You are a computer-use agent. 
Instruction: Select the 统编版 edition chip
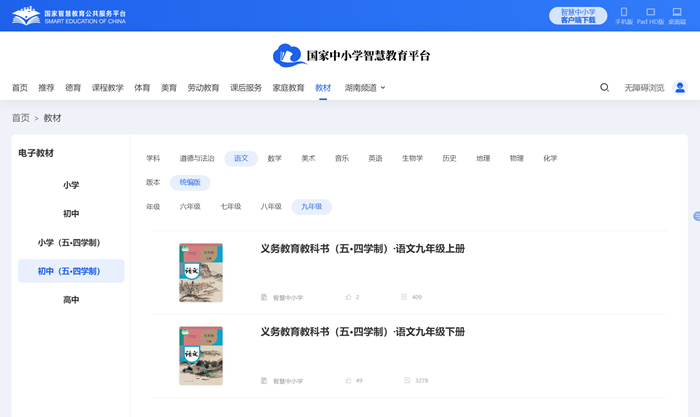click(x=190, y=183)
